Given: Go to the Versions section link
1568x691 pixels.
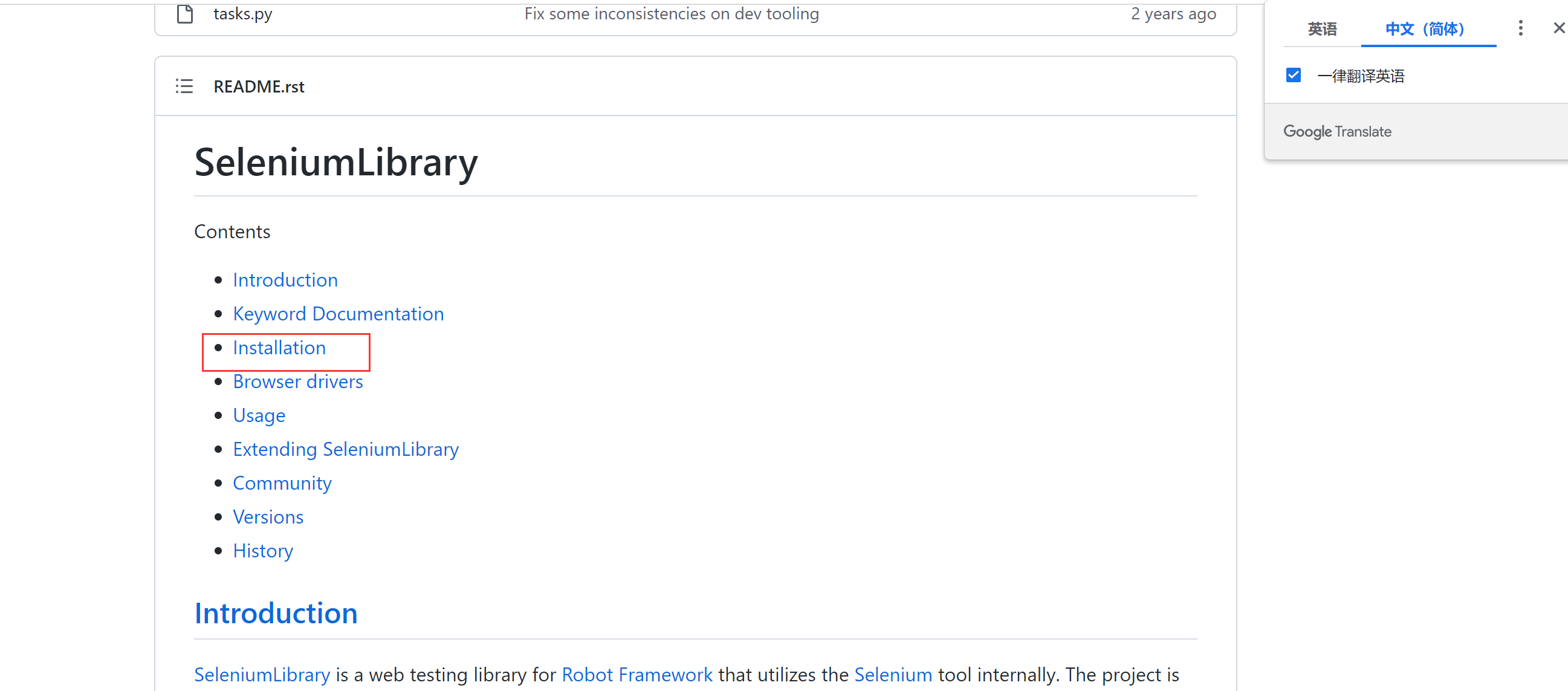Looking at the screenshot, I should 268,517.
